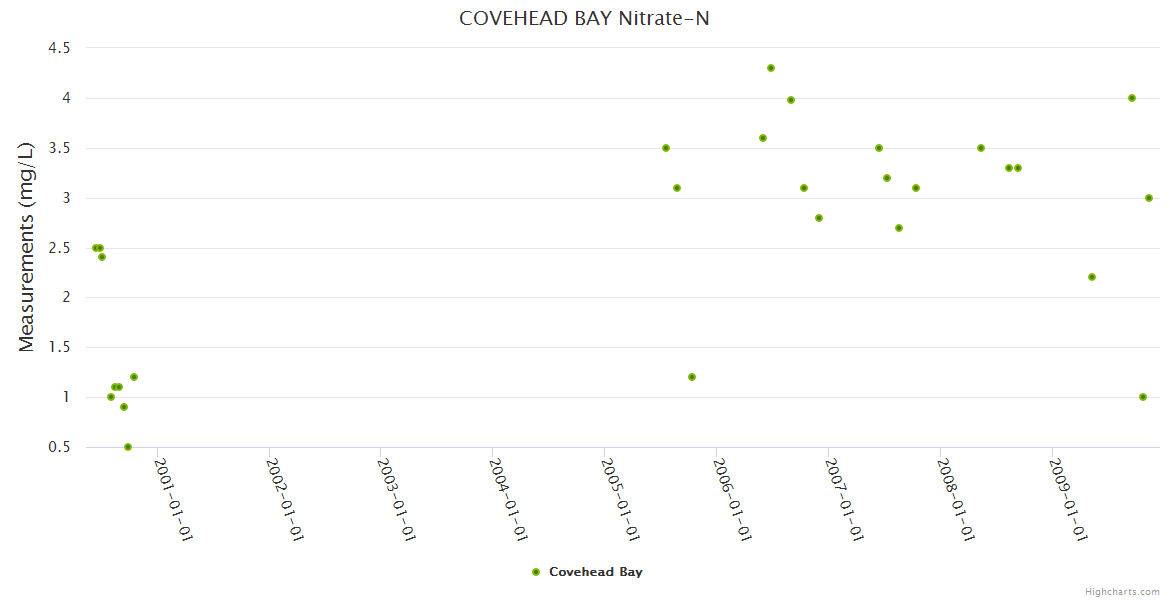Viewport: 1170px width, 600px height.
Task: Click the Measurements (mg/L) y-axis title
Action: (x=27, y=248)
